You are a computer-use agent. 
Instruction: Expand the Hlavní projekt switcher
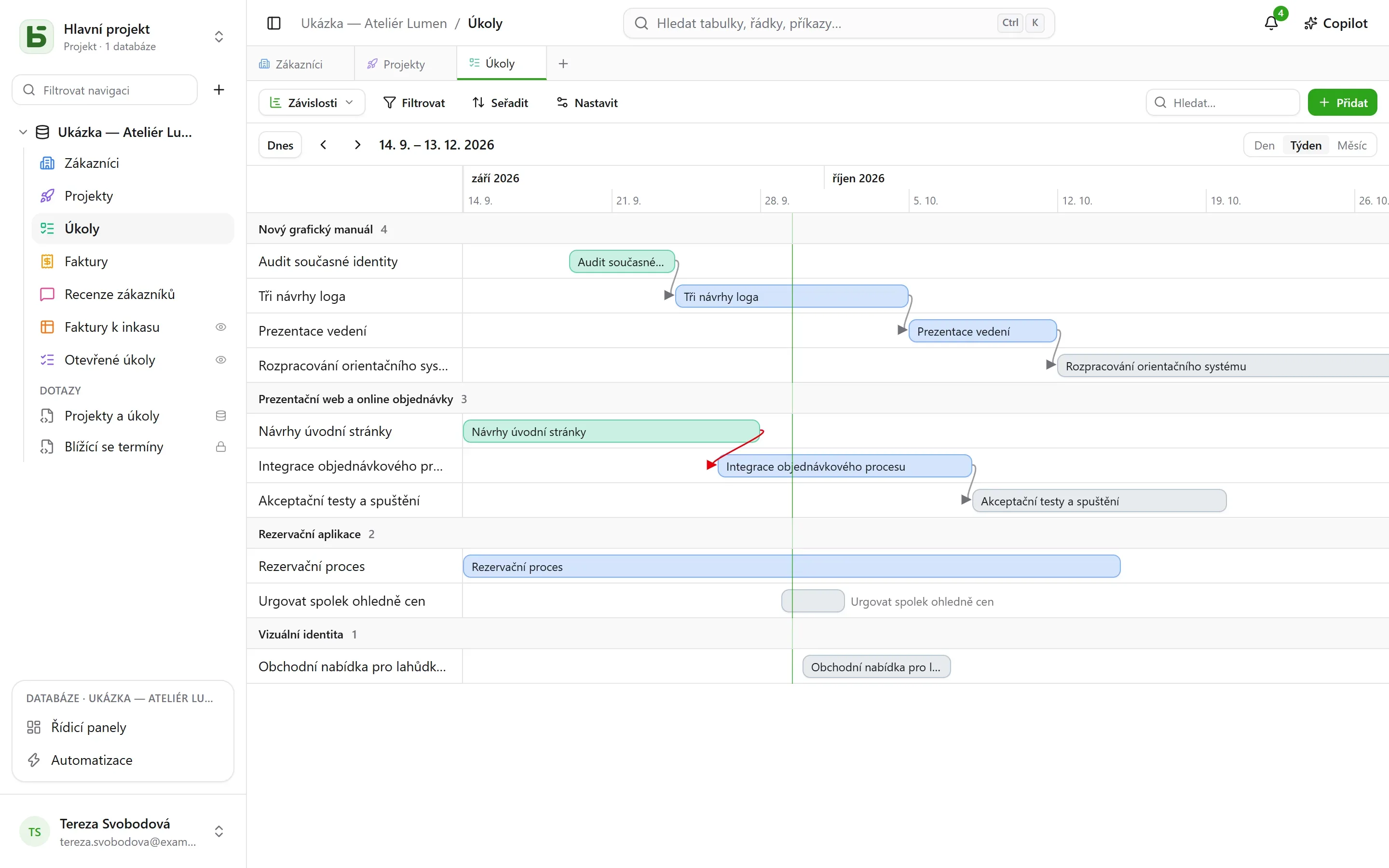tap(218, 37)
